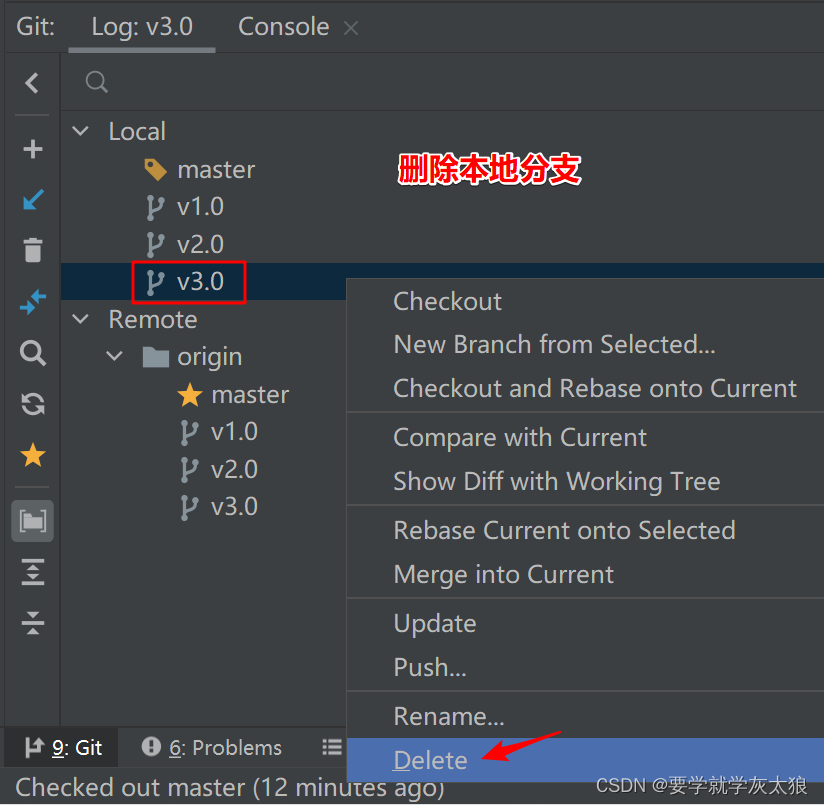The width and height of the screenshot is (824, 805).
Task: Click the origin folder icon
Action: coord(156,357)
